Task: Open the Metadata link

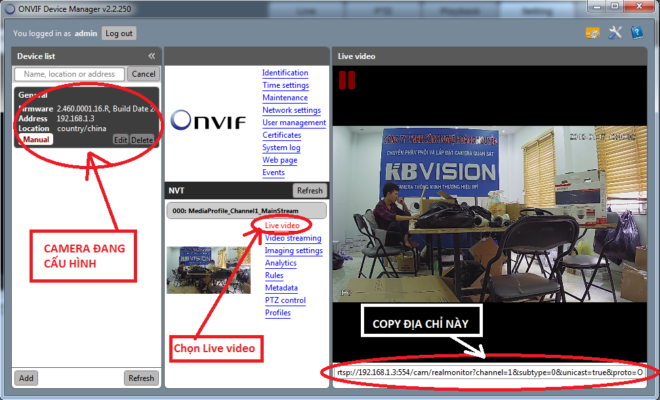Action: pyautogui.click(x=281, y=288)
